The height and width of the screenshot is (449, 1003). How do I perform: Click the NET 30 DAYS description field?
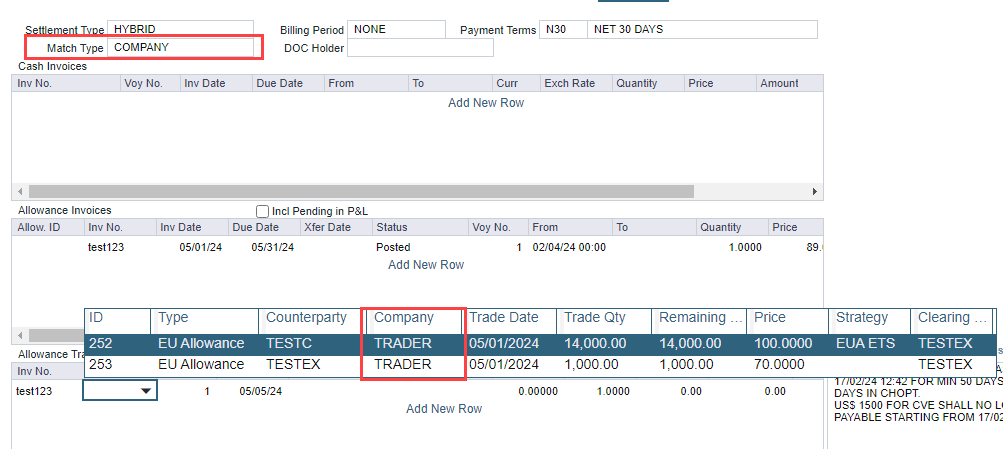tap(701, 29)
